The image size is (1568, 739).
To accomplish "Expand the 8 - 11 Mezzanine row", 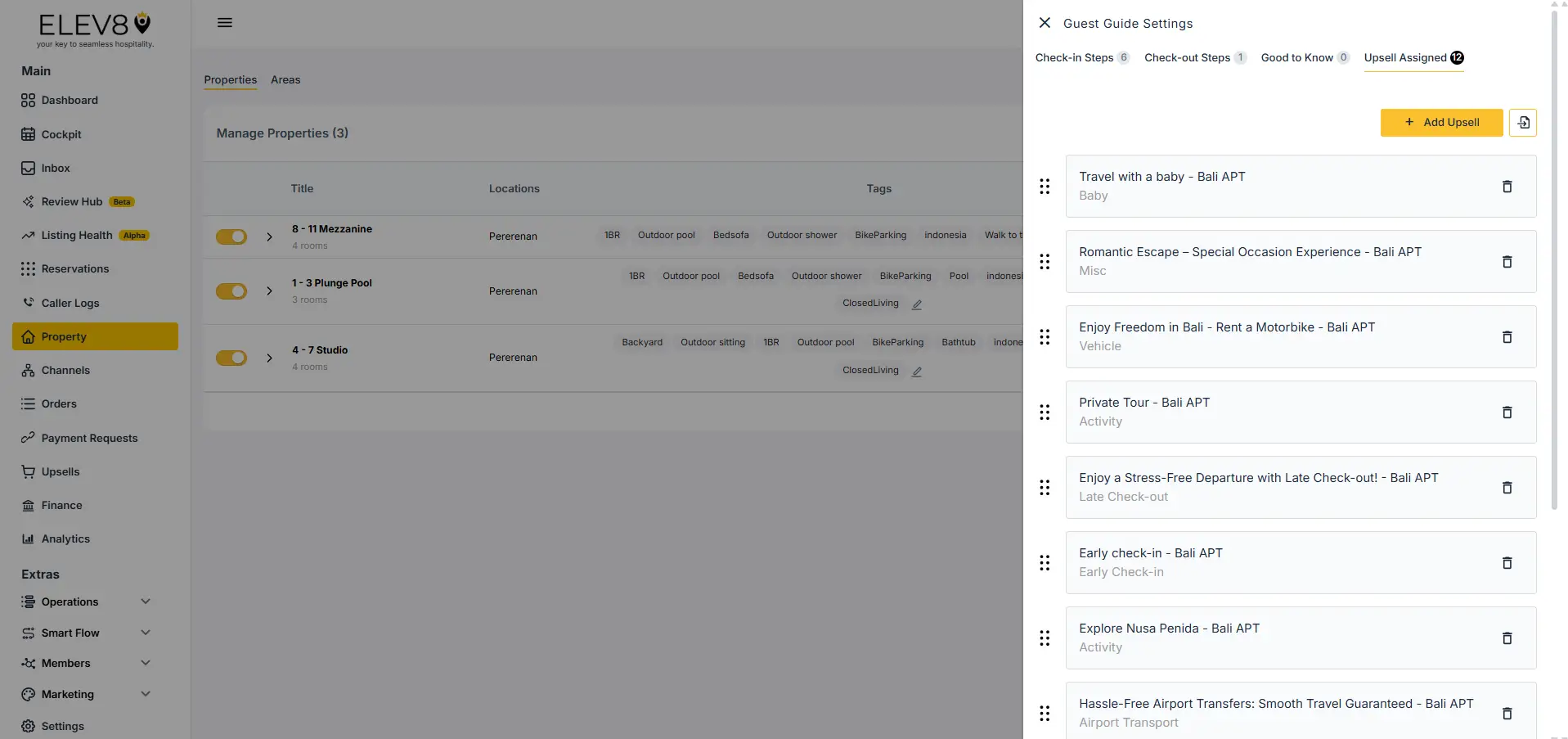I will point(269,237).
